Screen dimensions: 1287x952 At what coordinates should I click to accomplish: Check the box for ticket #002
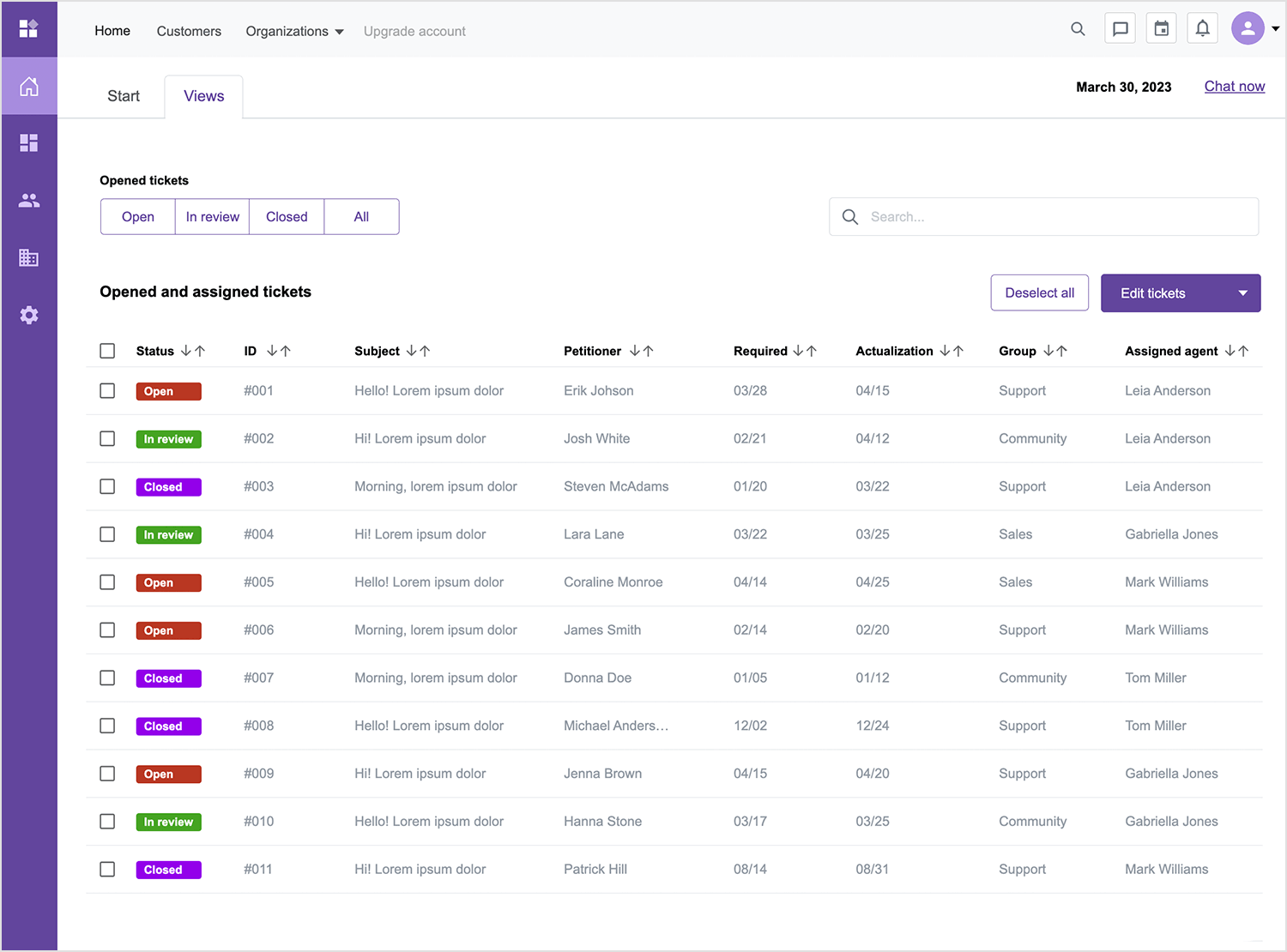tap(107, 438)
